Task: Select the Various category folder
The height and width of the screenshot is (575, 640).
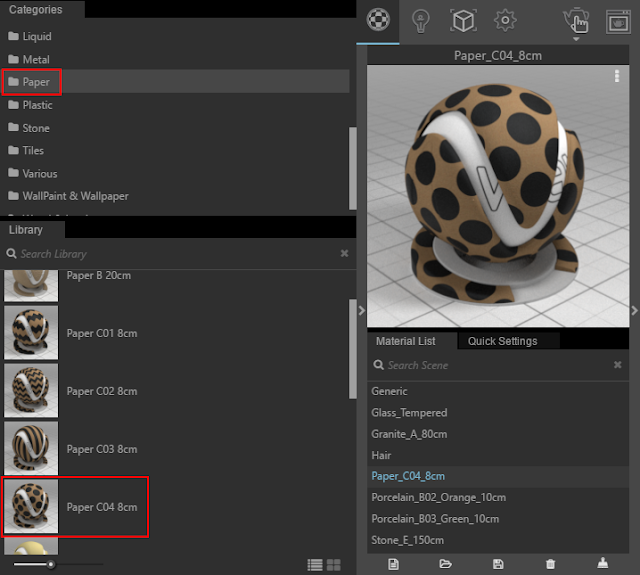Action: click(x=175, y=174)
